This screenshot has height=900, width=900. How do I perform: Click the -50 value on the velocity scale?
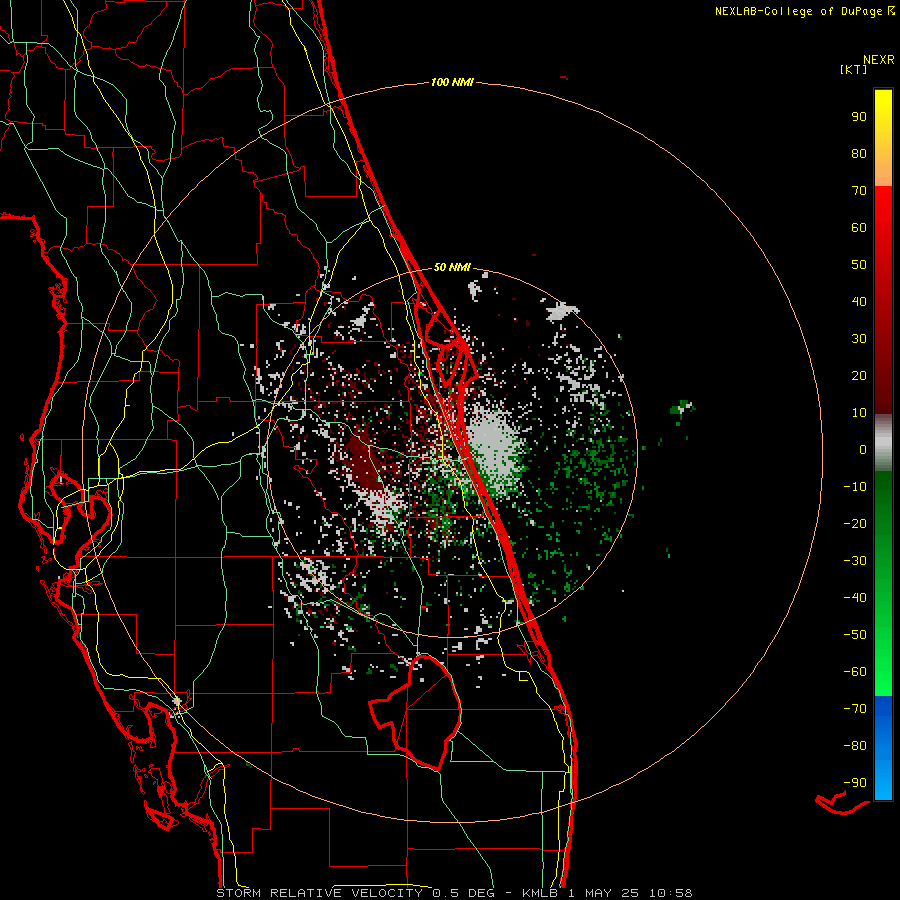(855, 635)
